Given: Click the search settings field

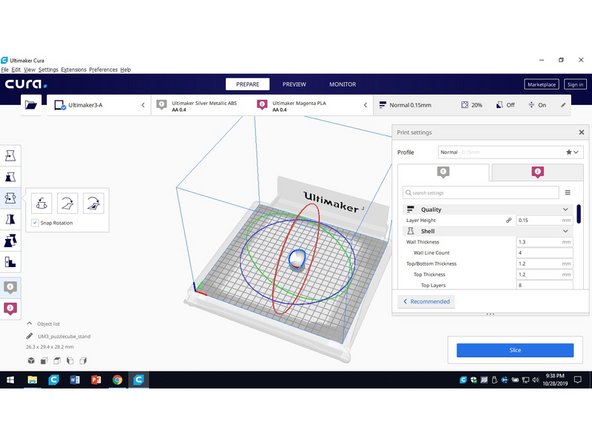Looking at the screenshot, I should [481, 193].
